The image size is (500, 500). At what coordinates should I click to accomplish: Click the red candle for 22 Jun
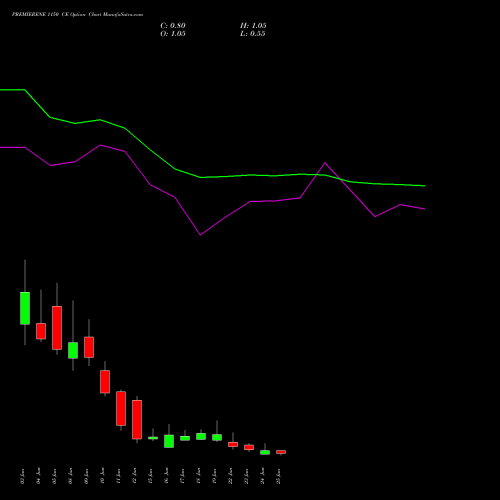(233, 444)
